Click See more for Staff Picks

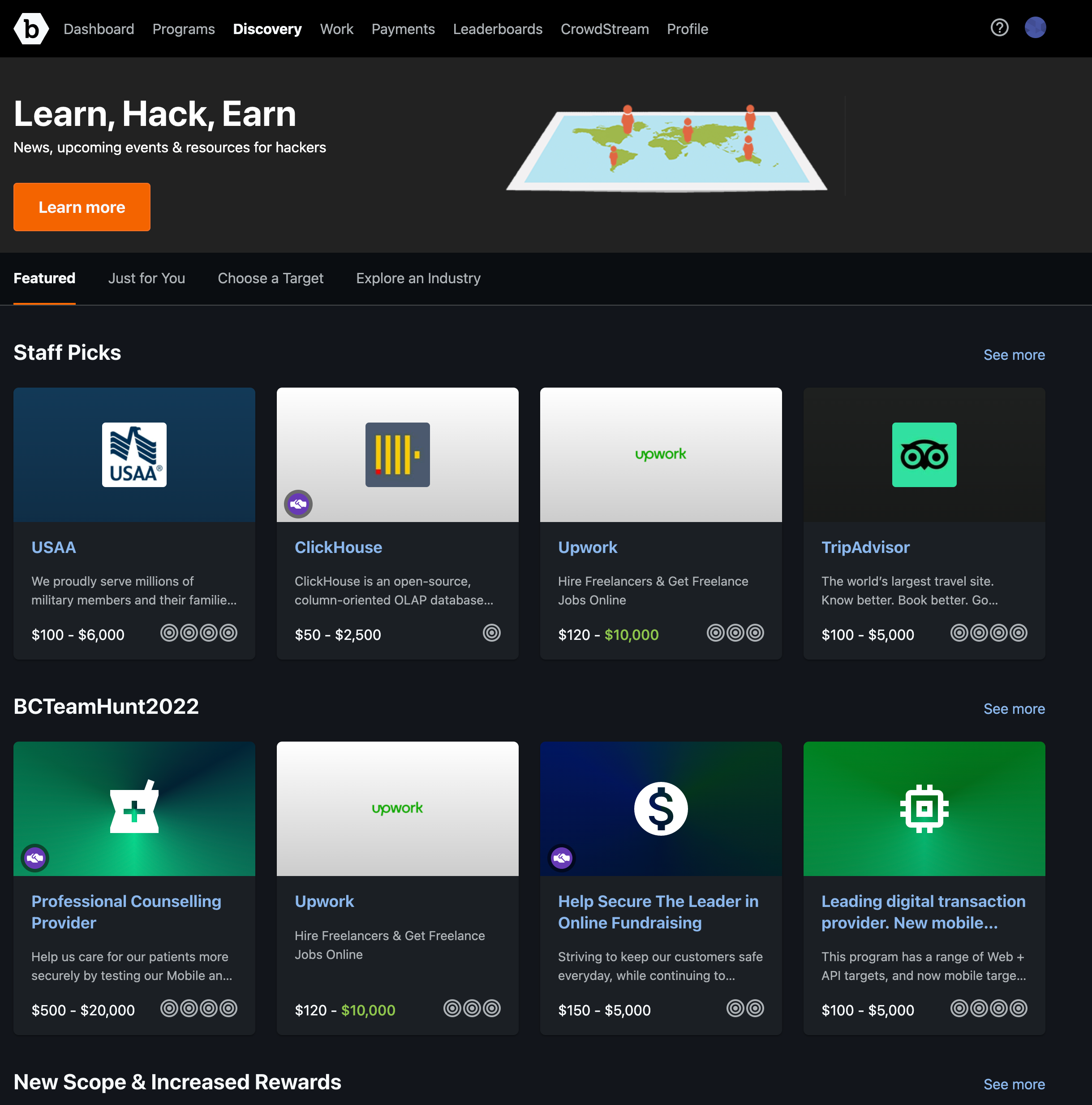1014,354
